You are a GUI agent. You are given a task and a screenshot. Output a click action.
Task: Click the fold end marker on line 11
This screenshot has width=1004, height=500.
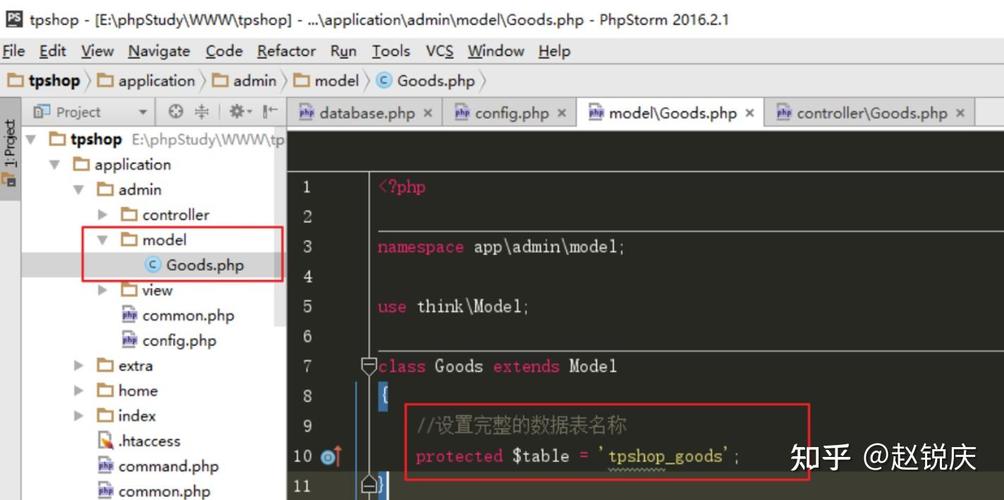click(x=369, y=485)
